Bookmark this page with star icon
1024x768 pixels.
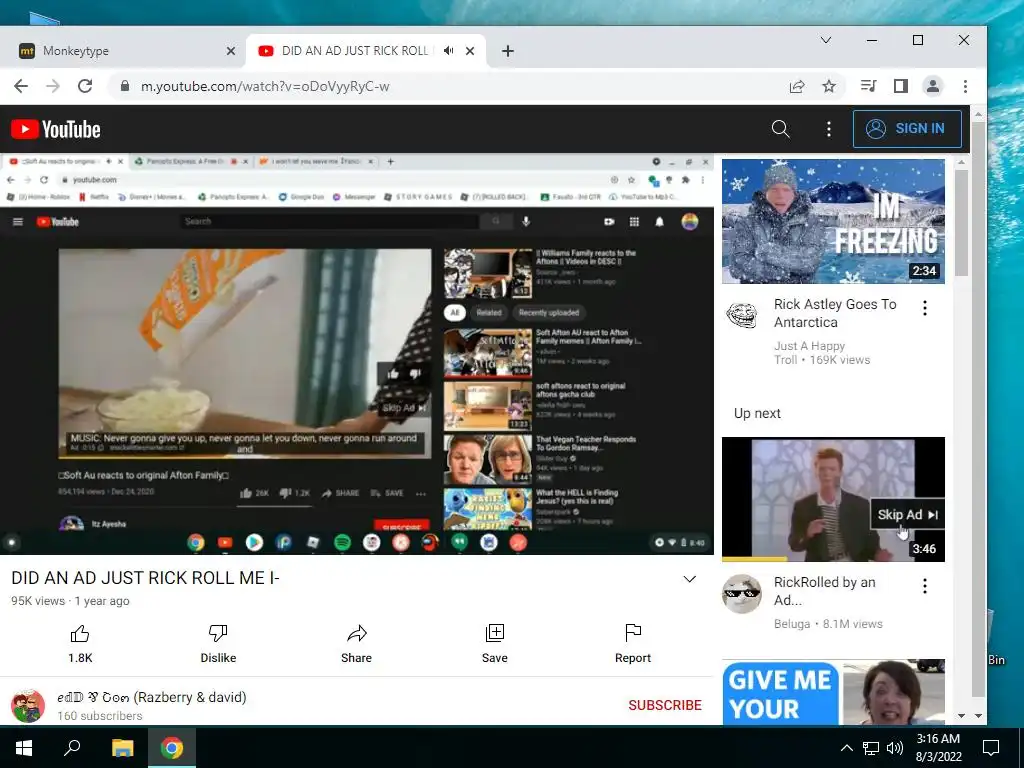click(829, 86)
